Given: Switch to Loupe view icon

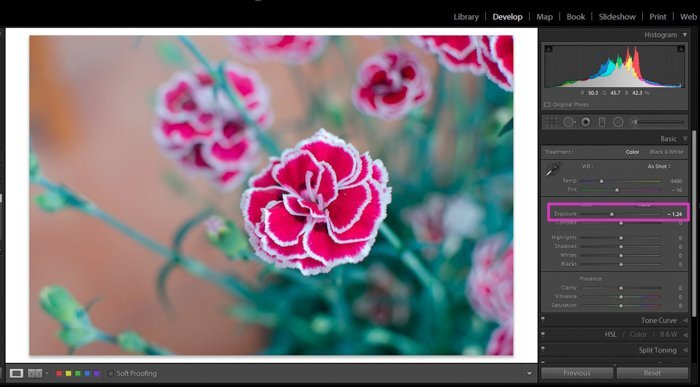Looking at the screenshot, I should coord(17,373).
